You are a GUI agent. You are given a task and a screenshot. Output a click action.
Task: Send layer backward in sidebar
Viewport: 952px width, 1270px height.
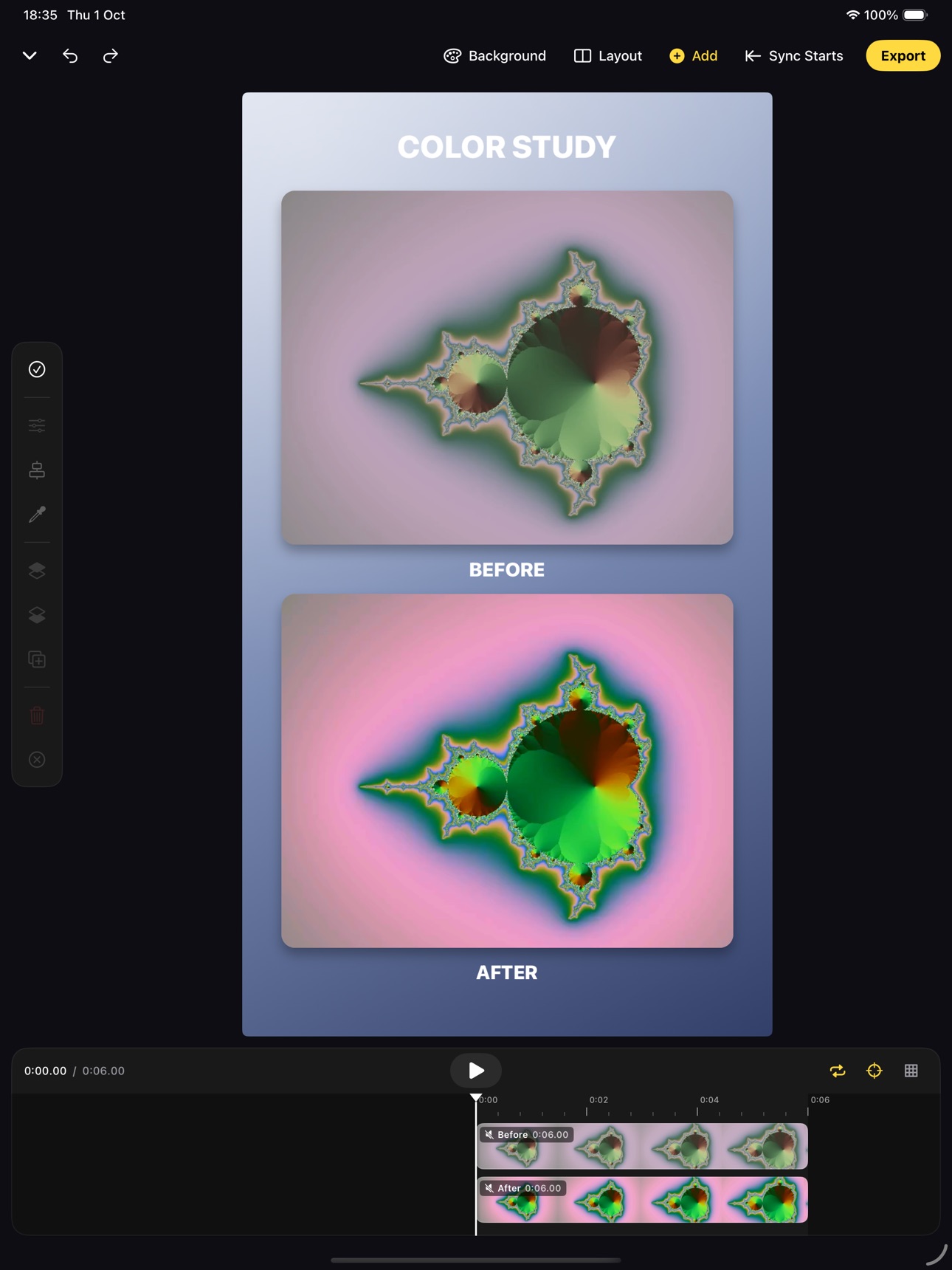(x=37, y=614)
